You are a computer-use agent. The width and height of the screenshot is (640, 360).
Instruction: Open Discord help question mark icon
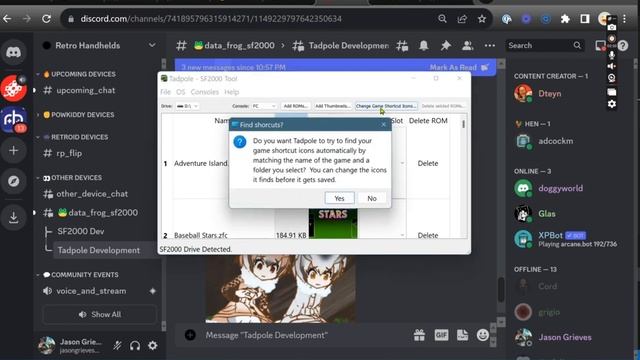[623, 46]
